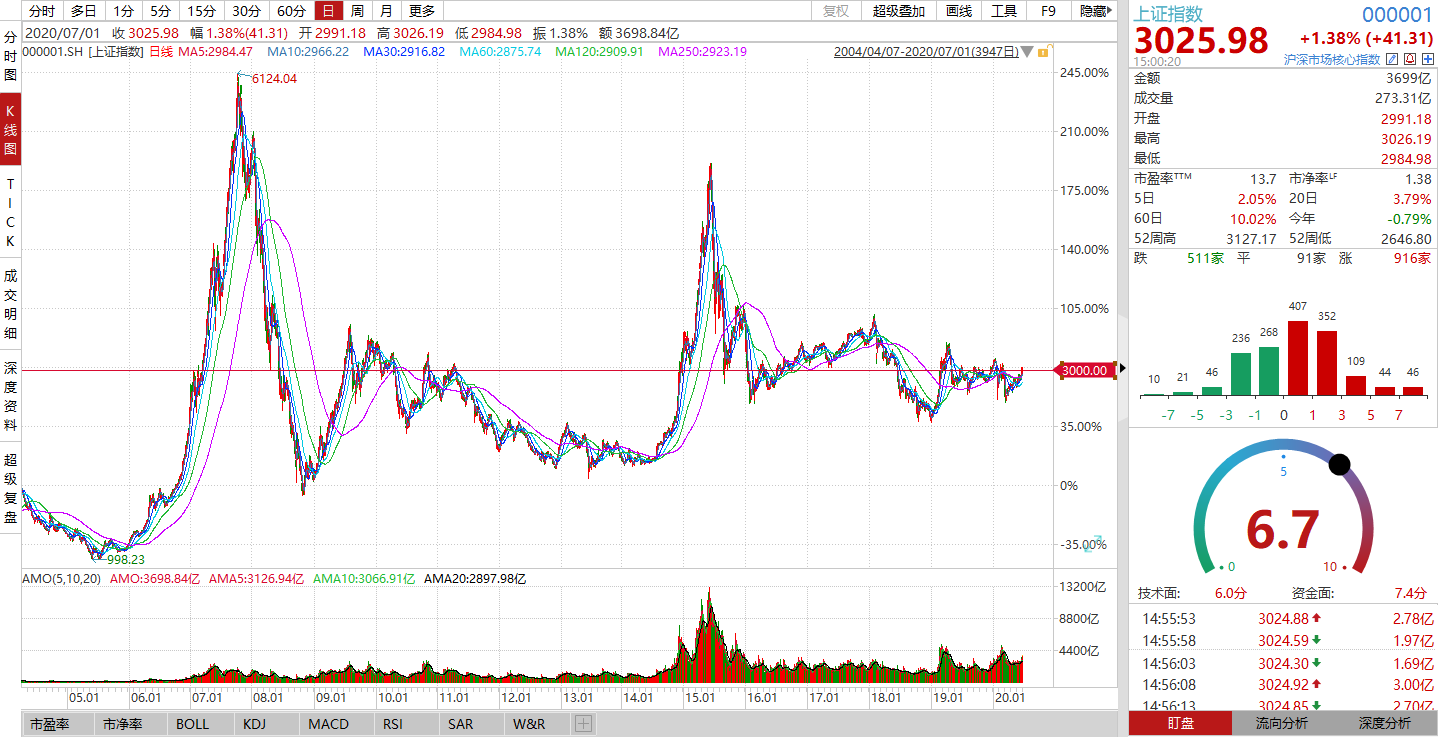Click the small watermark icon at chart bottom-right
1438x737 pixels.
pyautogui.click(x=1097, y=539)
